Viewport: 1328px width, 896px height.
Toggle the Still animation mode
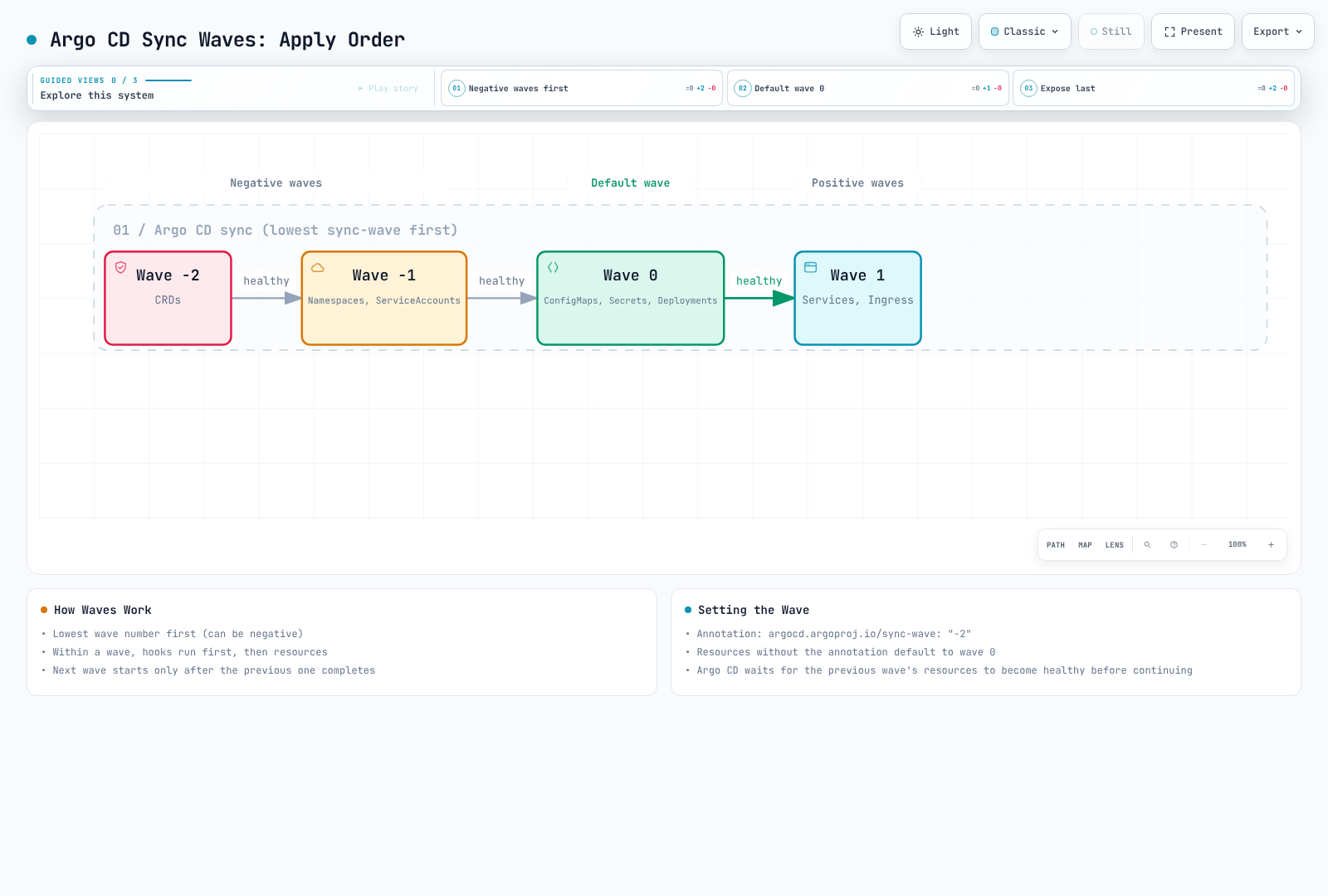click(1111, 32)
